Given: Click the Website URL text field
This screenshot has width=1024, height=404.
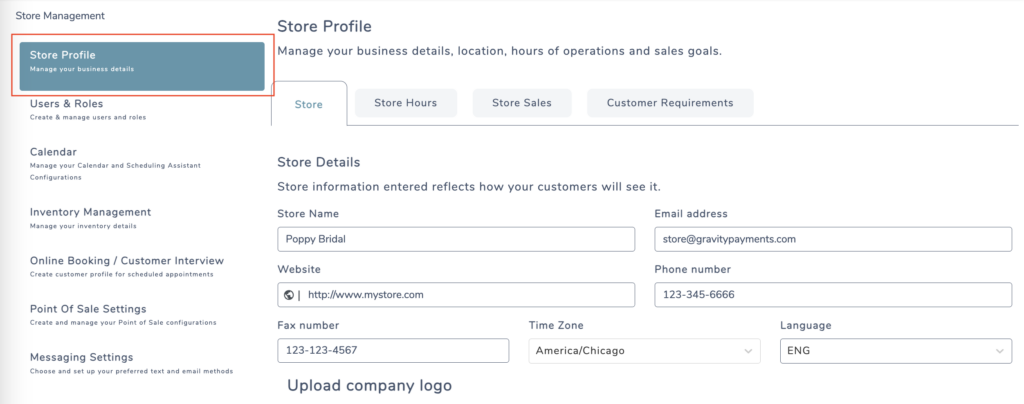Looking at the screenshot, I should pos(456,294).
